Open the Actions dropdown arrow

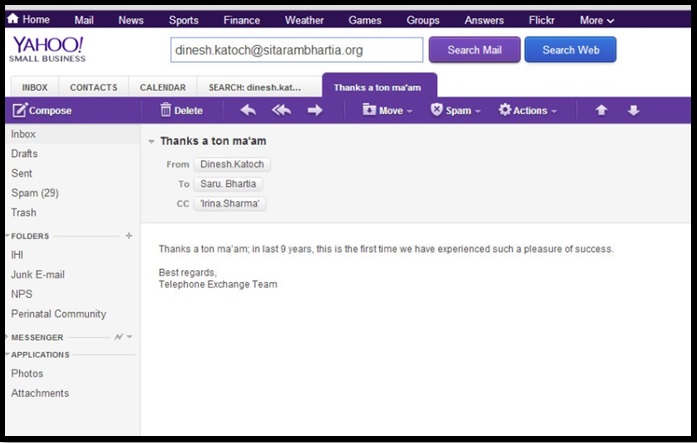(x=554, y=111)
